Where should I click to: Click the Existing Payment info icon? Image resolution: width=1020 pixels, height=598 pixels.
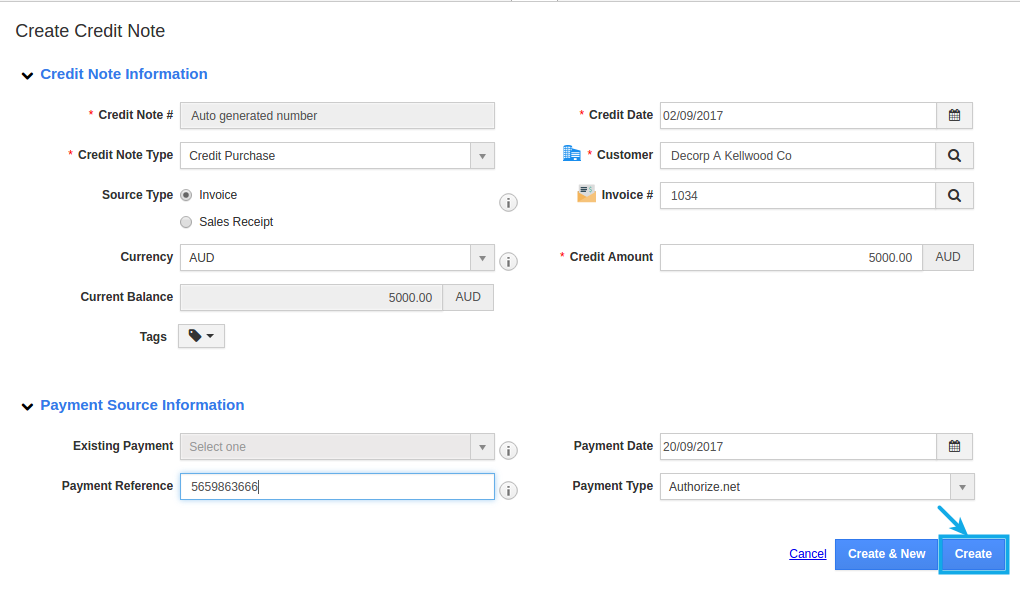[508, 450]
